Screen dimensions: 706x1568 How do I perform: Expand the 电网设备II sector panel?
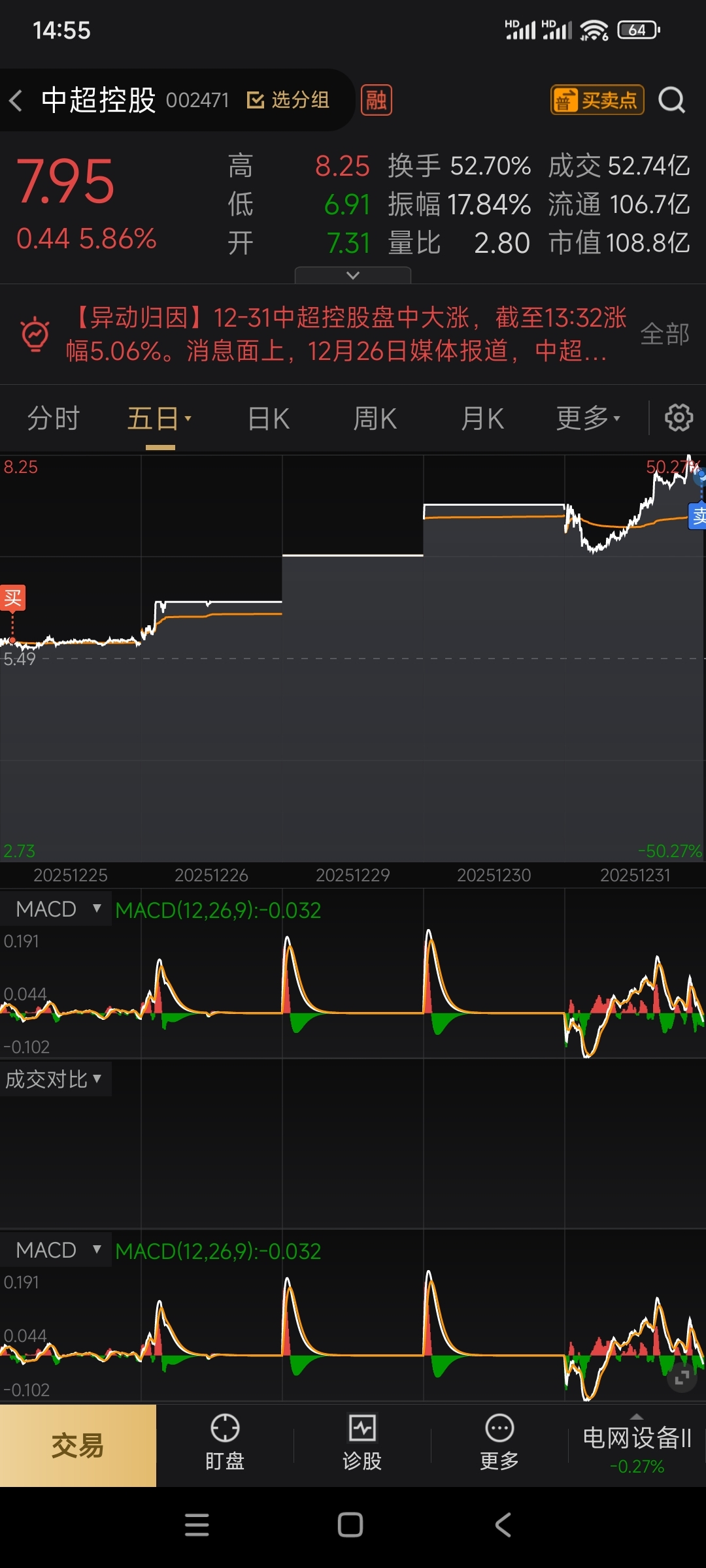coord(637,1446)
